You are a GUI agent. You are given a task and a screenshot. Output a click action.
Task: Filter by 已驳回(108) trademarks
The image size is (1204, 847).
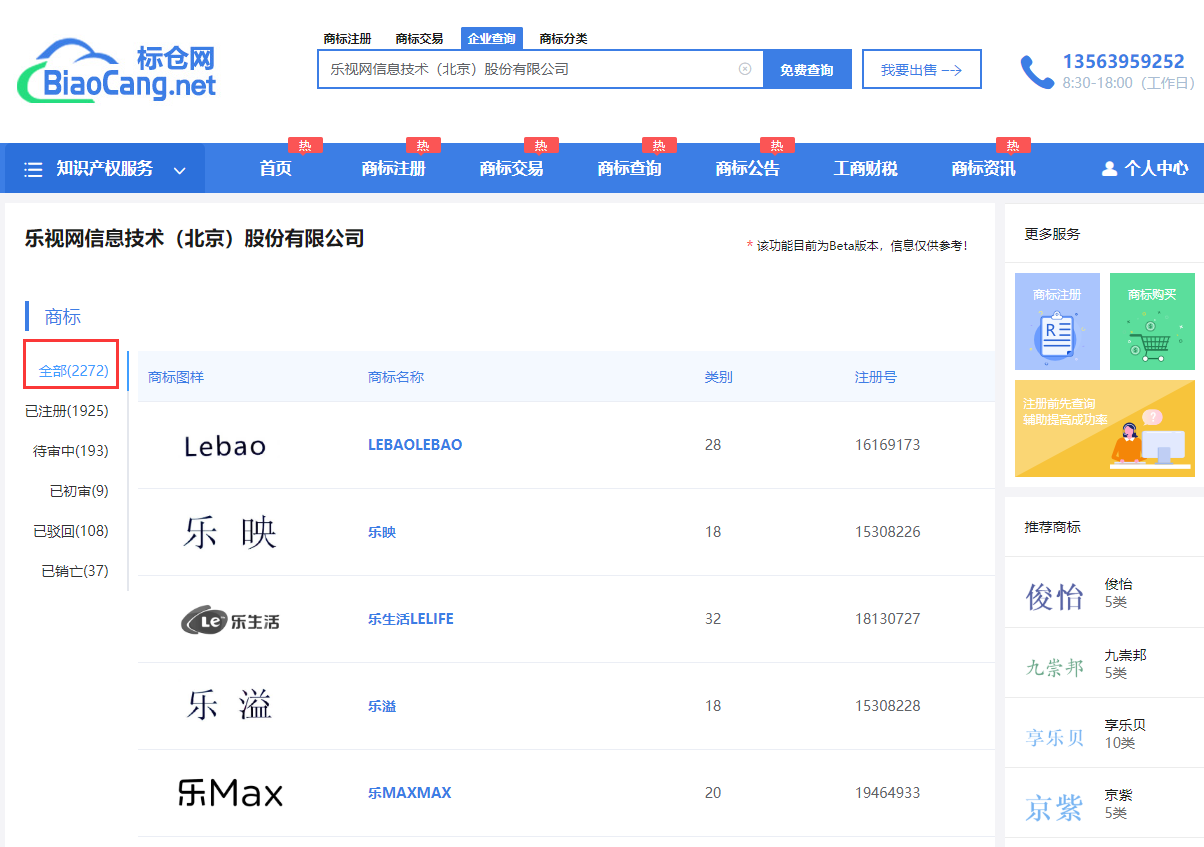coord(70,531)
